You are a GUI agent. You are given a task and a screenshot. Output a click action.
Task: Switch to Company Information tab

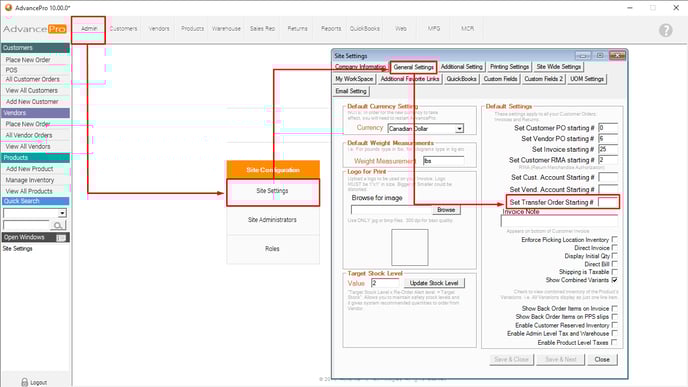(x=360, y=67)
